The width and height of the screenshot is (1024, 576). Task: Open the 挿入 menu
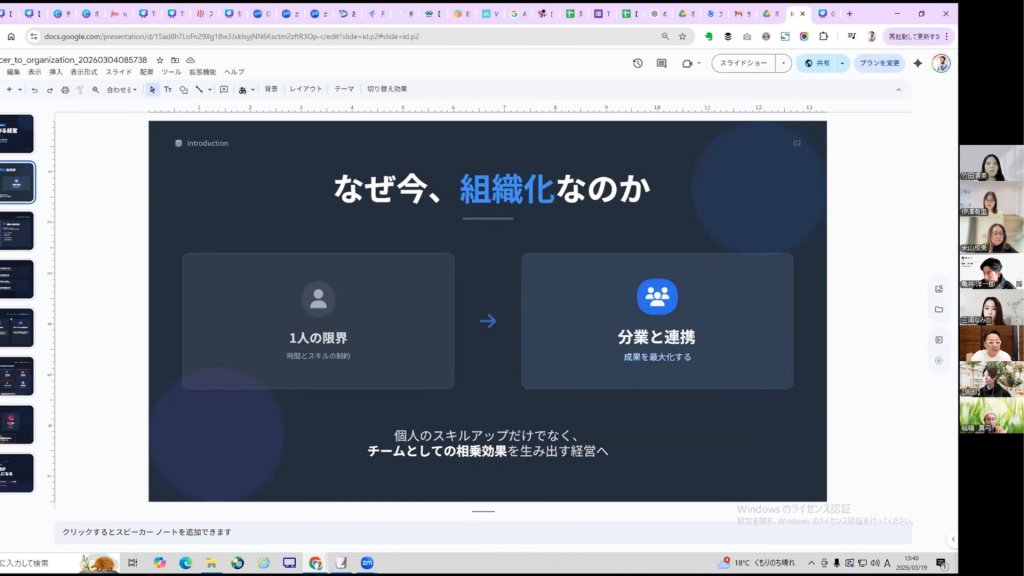(x=56, y=72)
